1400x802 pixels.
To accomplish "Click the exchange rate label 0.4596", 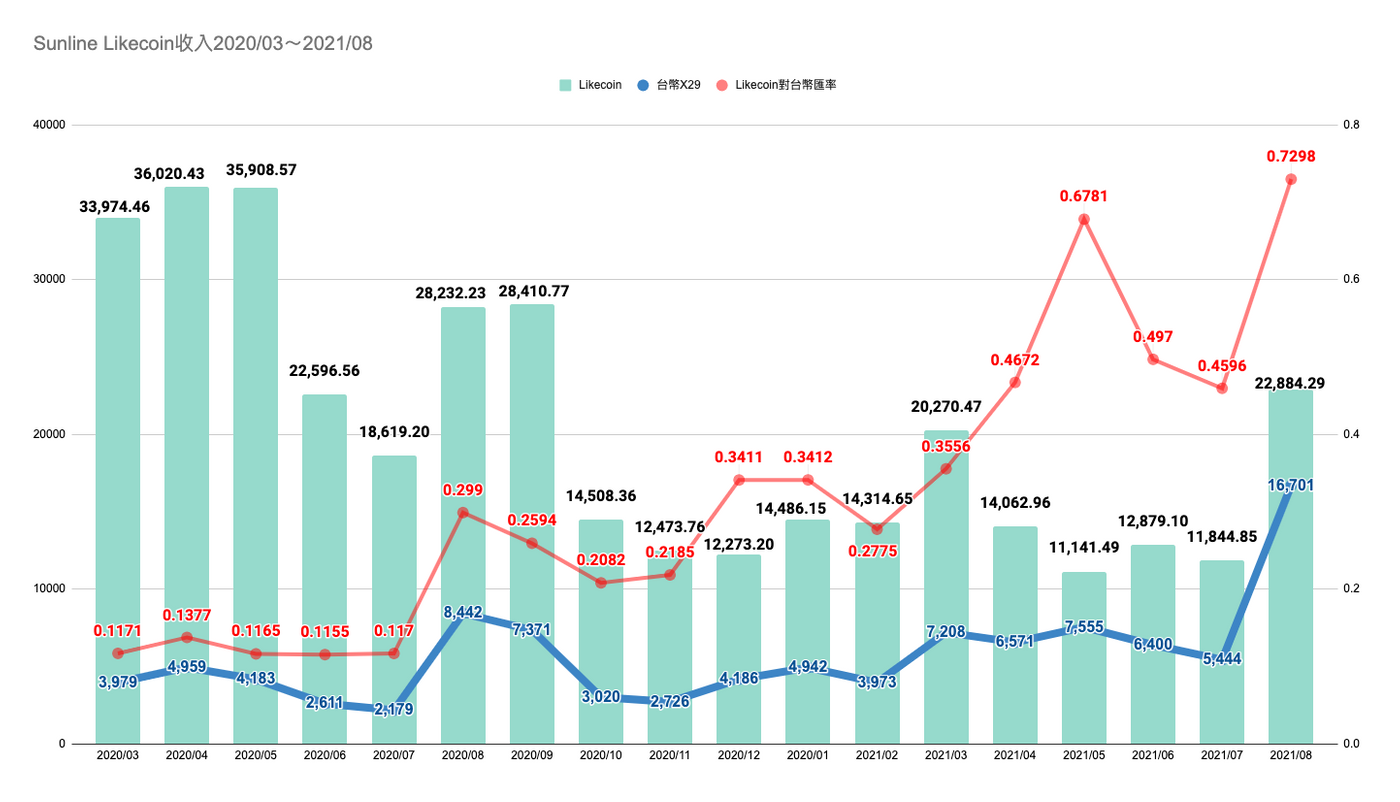I will coord(1222,365).
